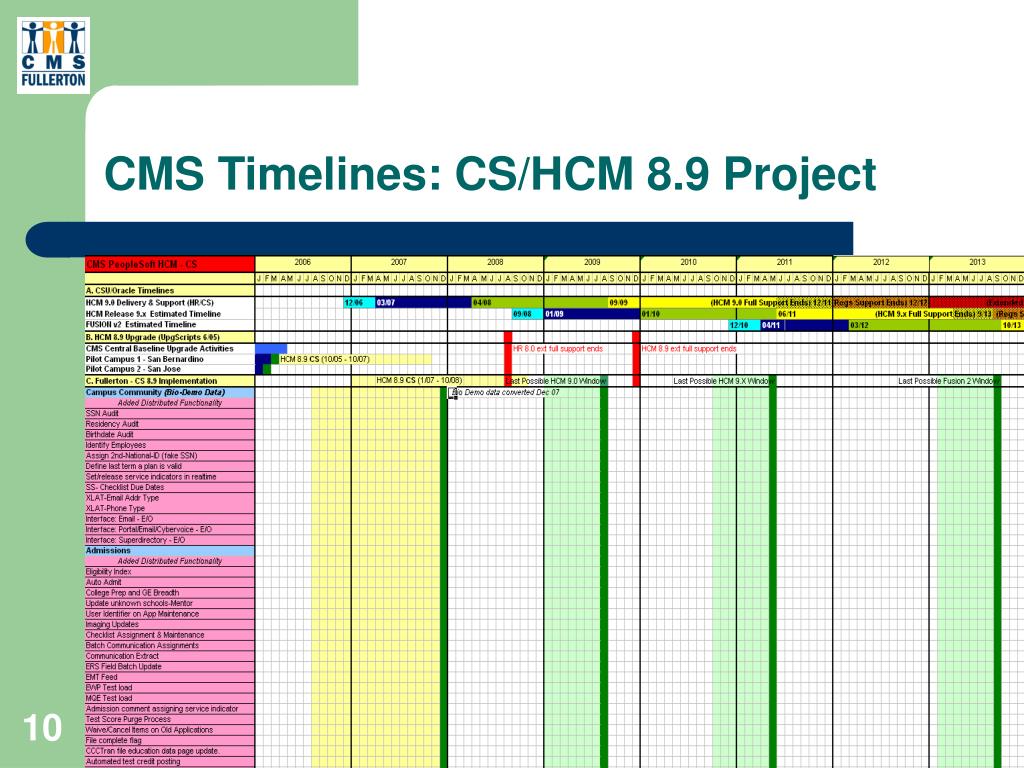Click CMS Central Baseline Upgrade Activities row

170,349
